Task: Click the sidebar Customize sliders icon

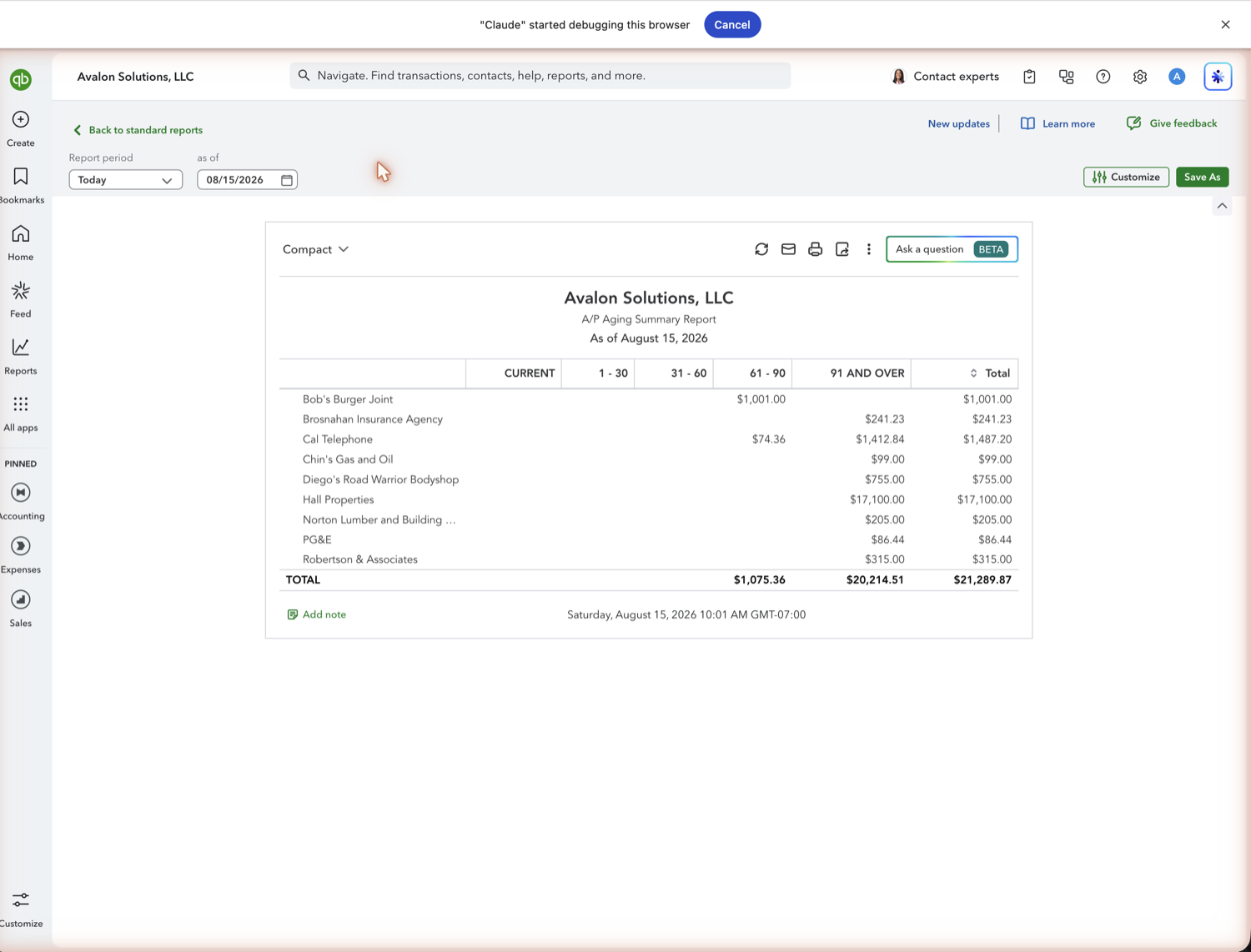Action: 21,900
